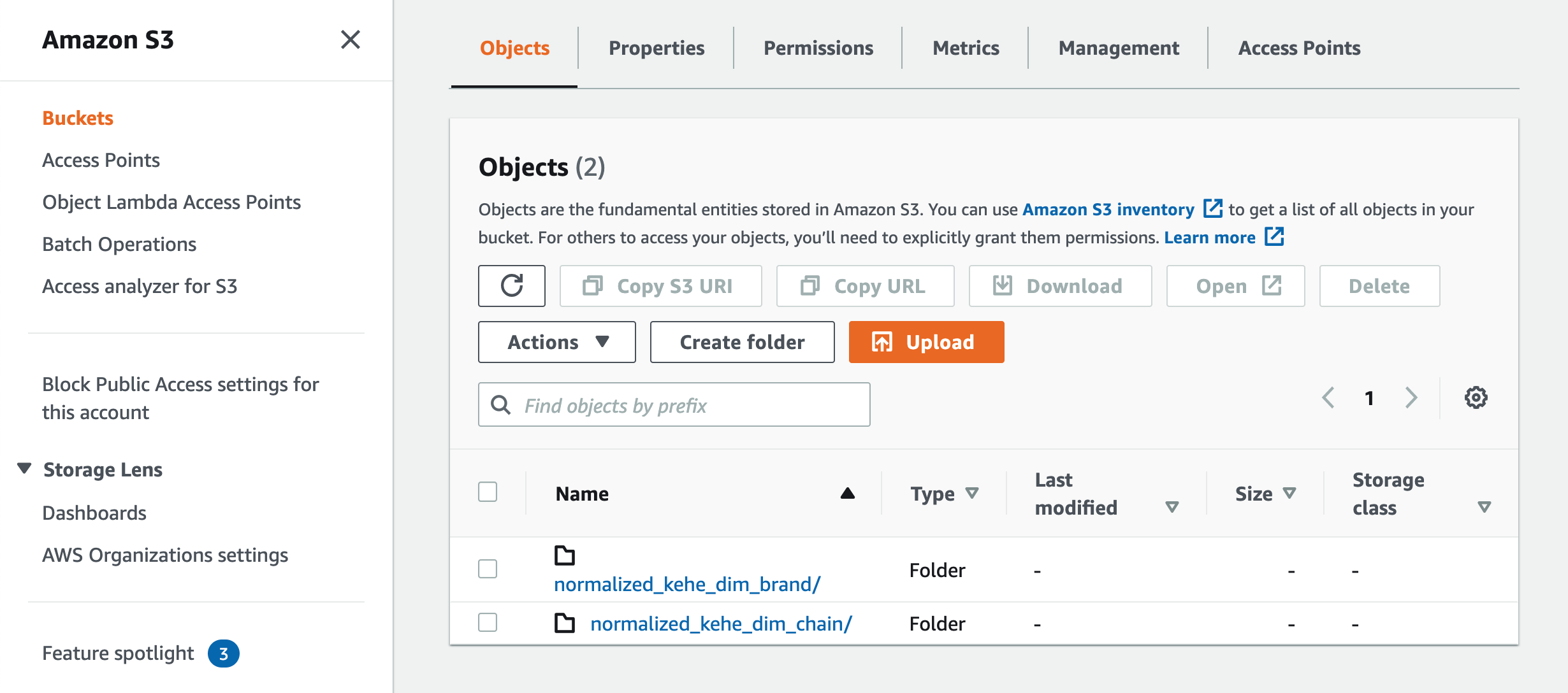Click the Open button
The image size is (1568, 693).
[1236, 286]
